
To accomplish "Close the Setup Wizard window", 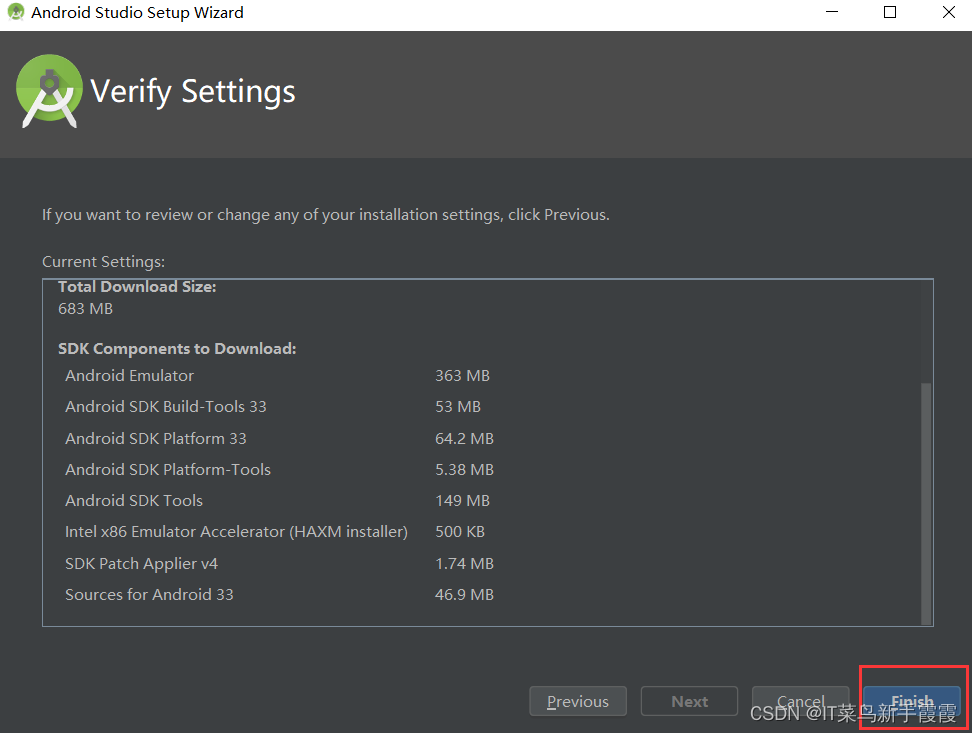I will point(948,12).
